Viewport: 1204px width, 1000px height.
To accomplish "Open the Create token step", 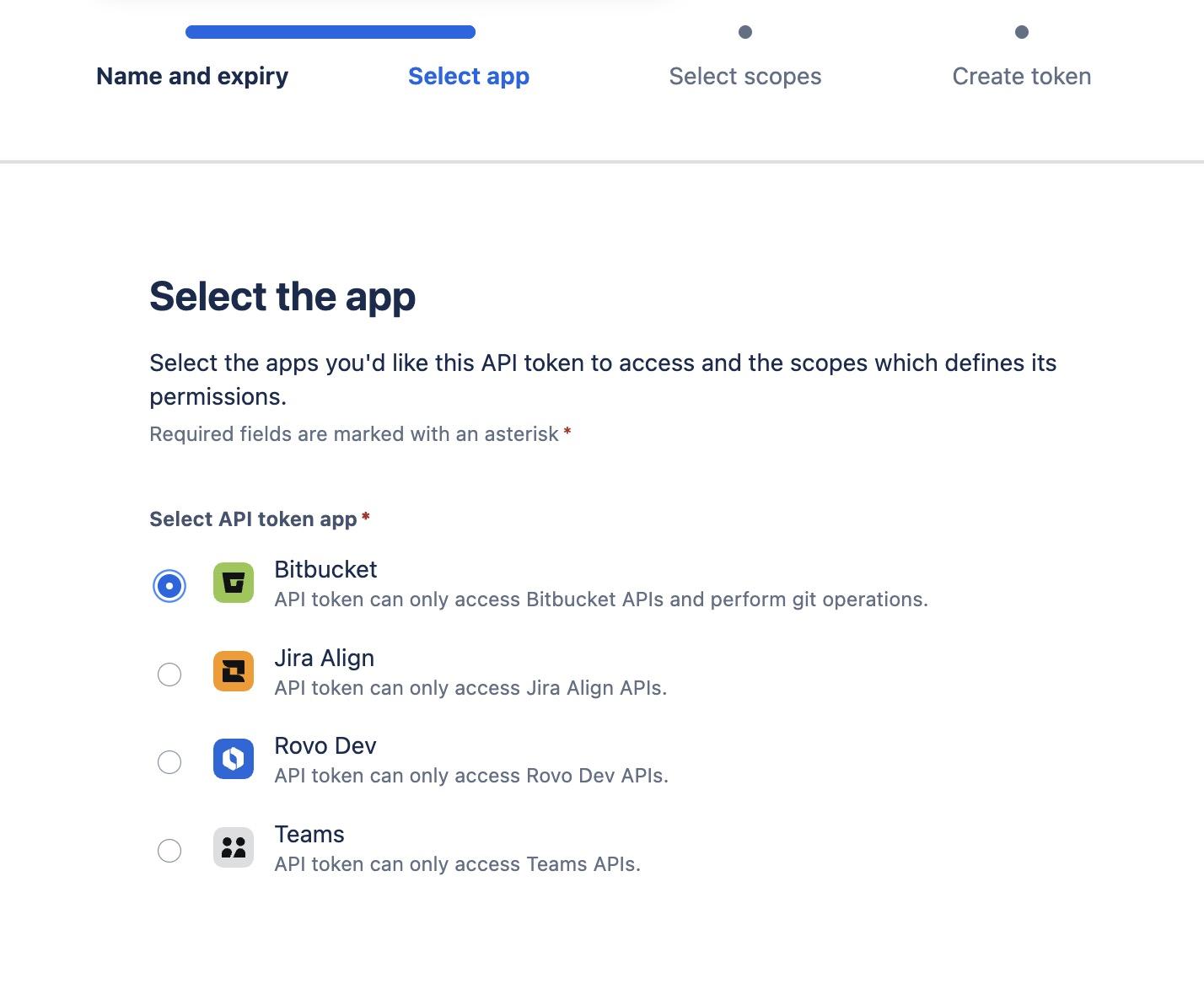I will 1021,76.
